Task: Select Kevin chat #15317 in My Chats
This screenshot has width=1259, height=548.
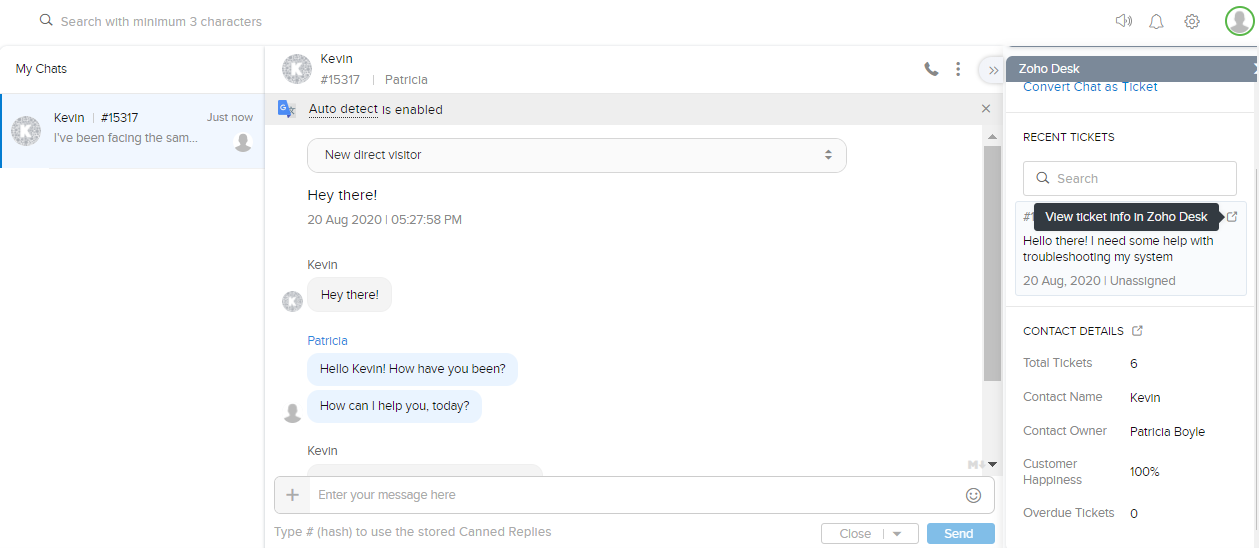Action: click(133, 131)
